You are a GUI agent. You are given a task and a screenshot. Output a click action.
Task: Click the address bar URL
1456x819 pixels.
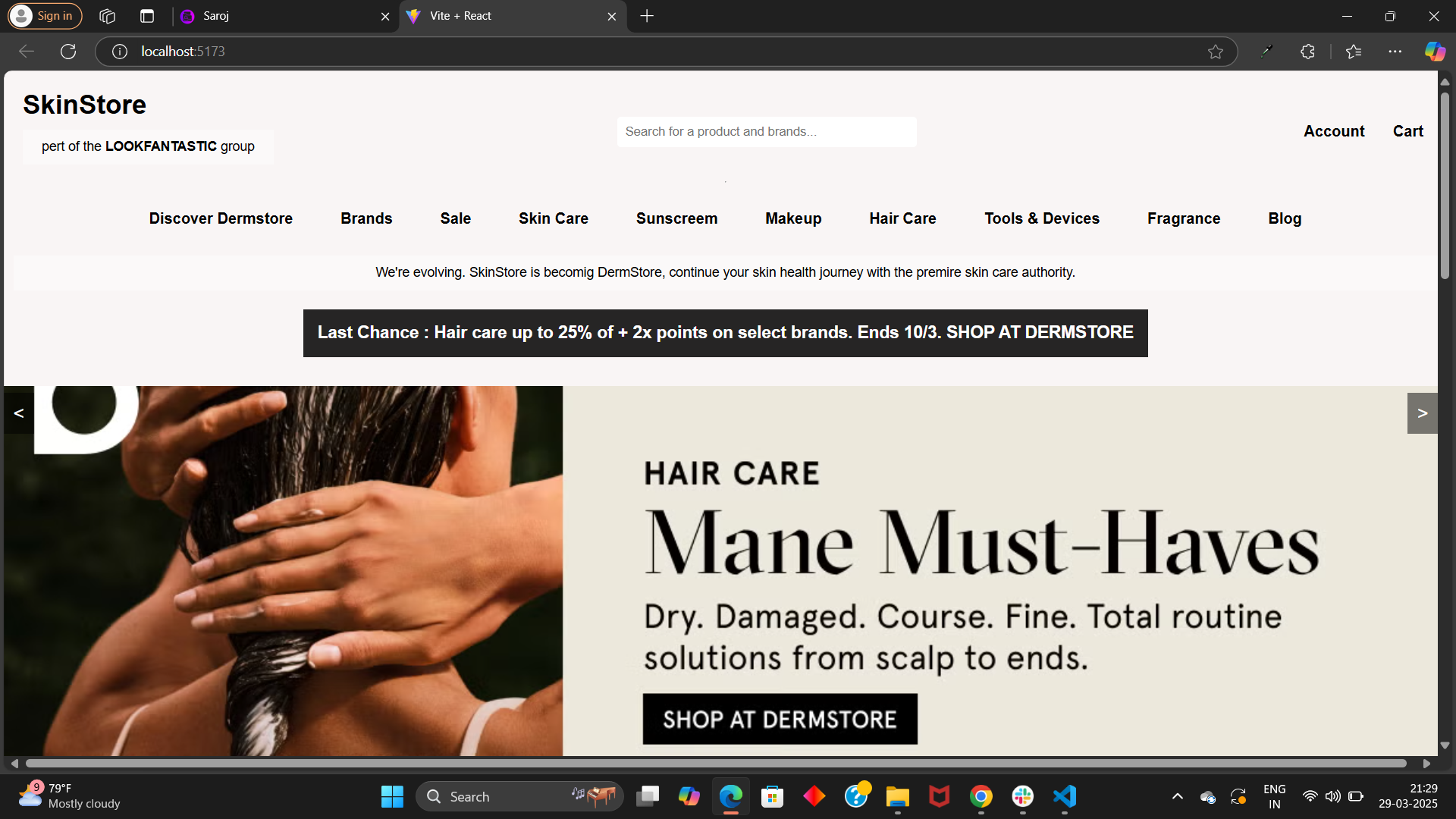coord(183,52)
